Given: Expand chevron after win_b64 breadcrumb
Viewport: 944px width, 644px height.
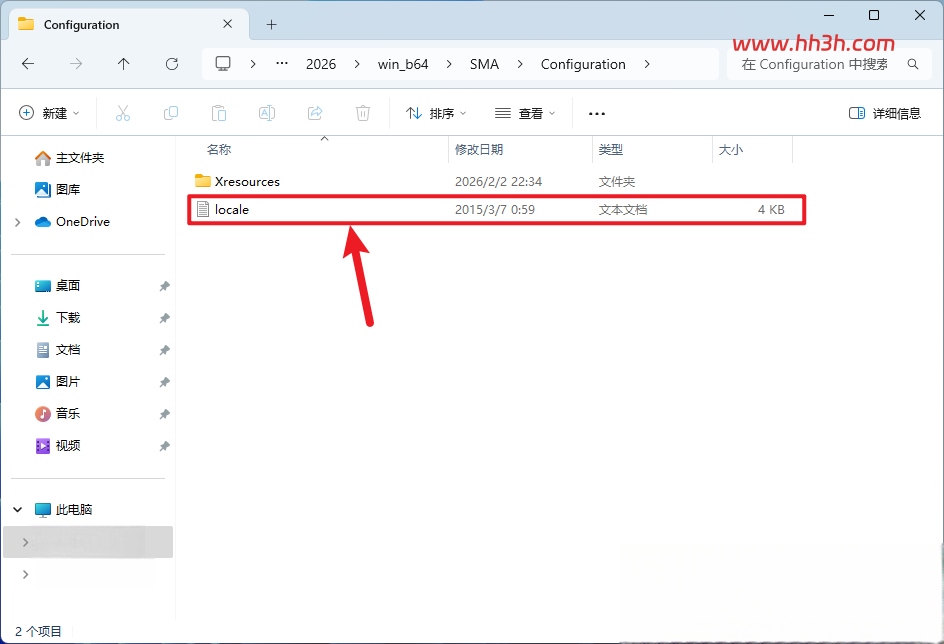Looking at the screenshot, I should click(449, 64).
